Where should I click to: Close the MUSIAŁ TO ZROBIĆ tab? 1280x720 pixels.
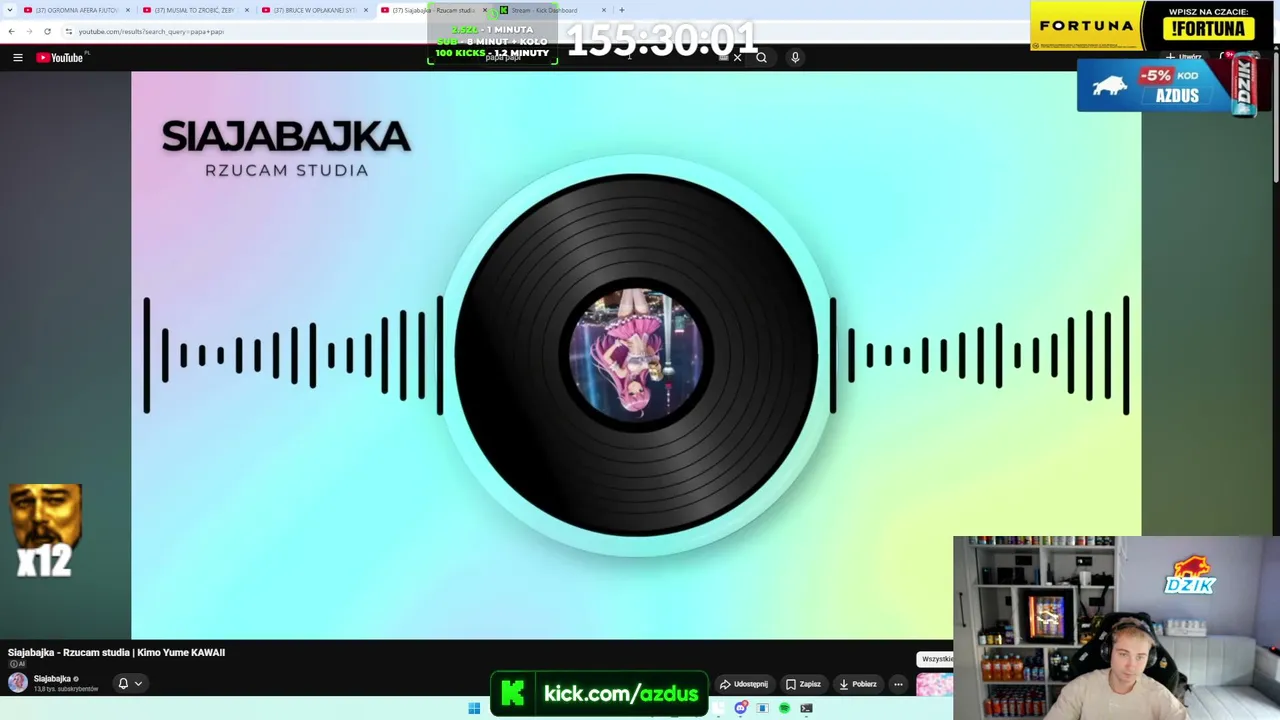tap(247, 10)
